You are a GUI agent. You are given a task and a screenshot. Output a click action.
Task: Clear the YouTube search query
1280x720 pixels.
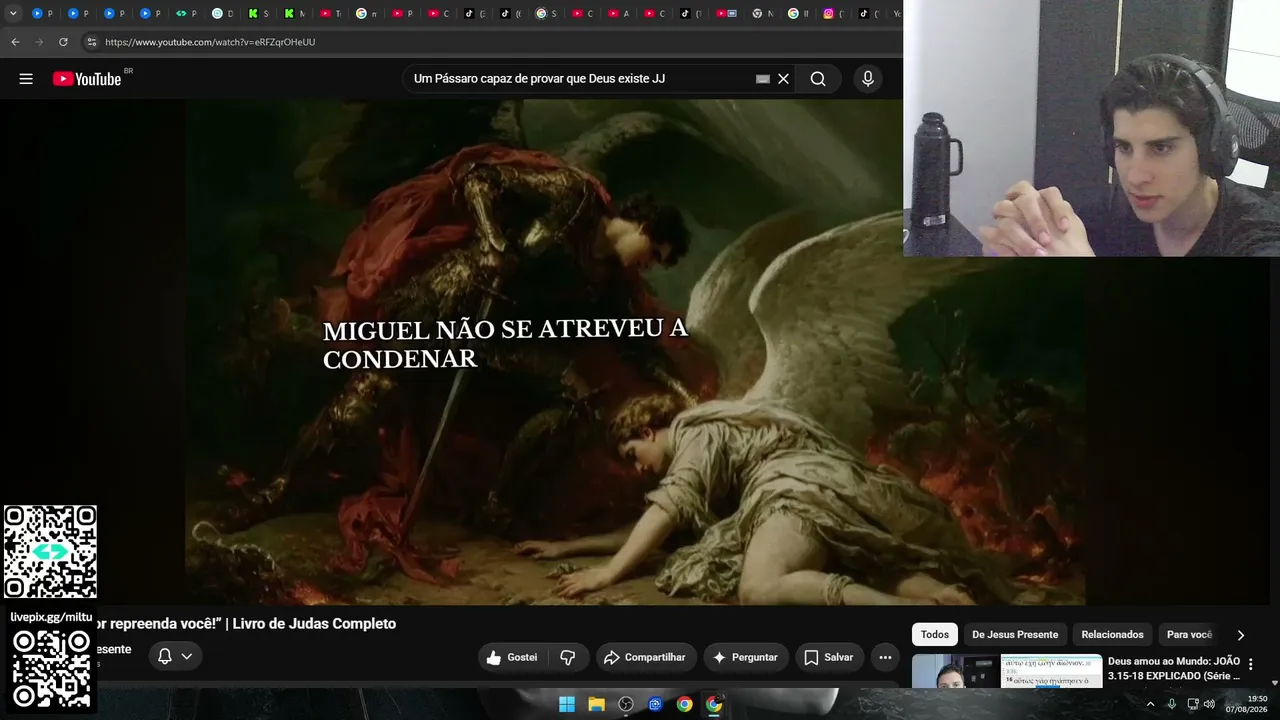(784, 79)
